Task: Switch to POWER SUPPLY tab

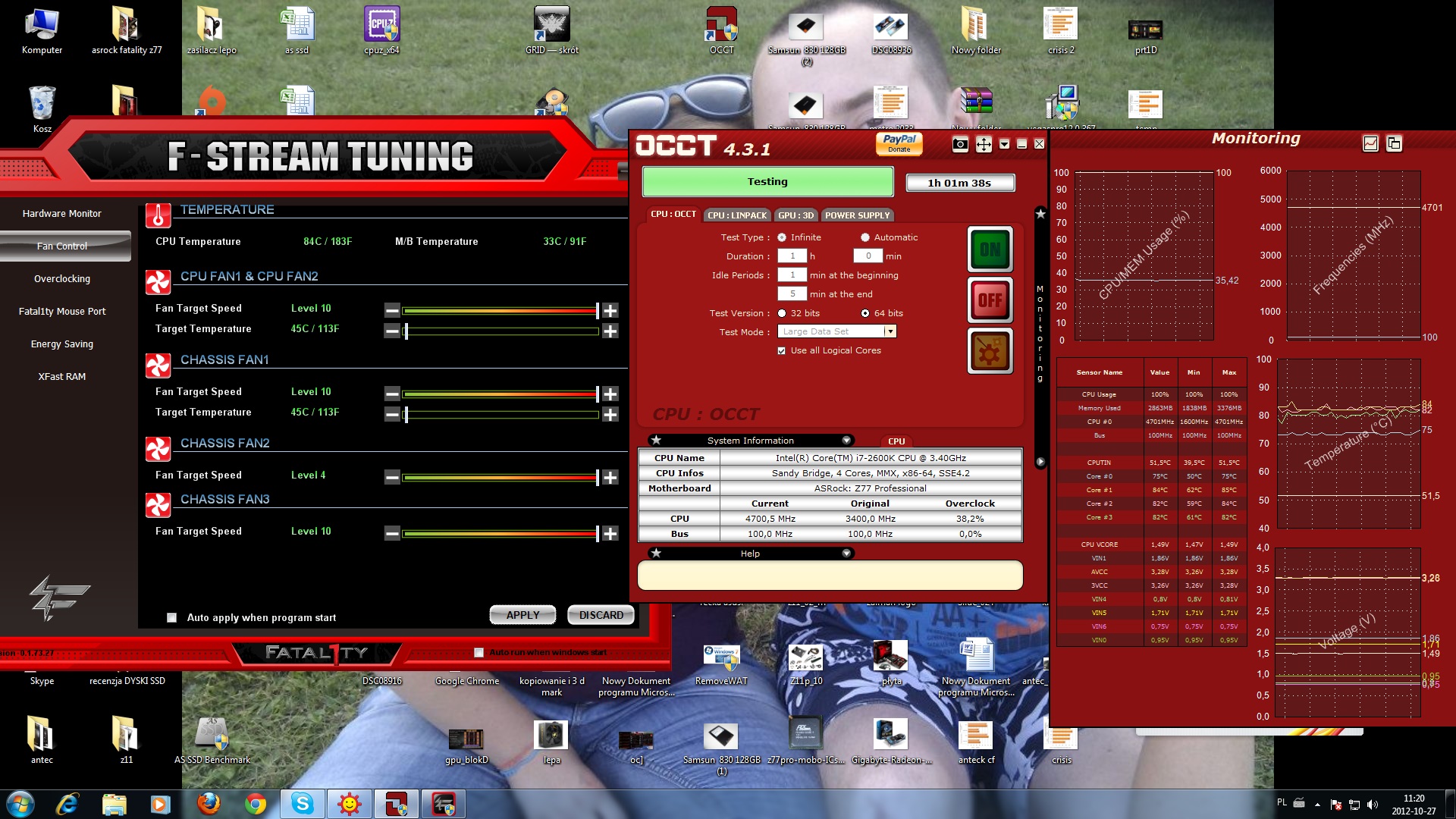Action: pyautogui.click(x=857, y=215)
